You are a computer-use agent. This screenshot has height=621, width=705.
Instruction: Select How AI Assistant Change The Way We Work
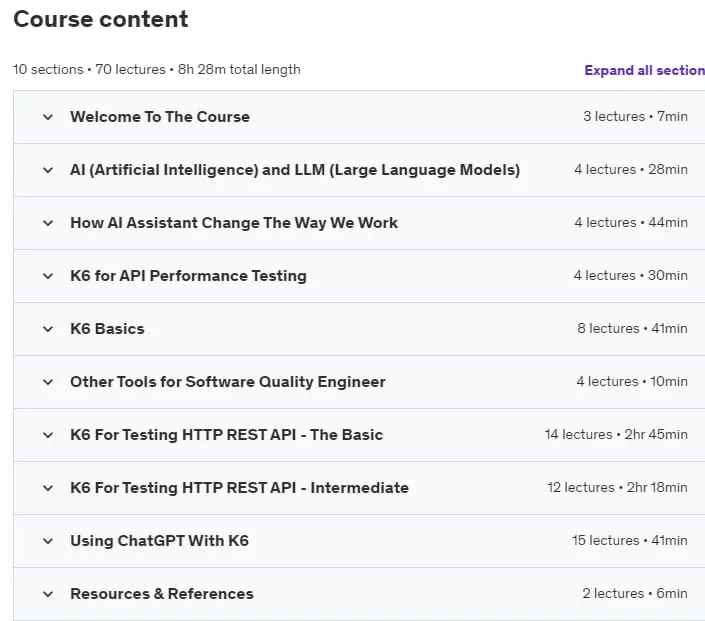tap(234, 223)
